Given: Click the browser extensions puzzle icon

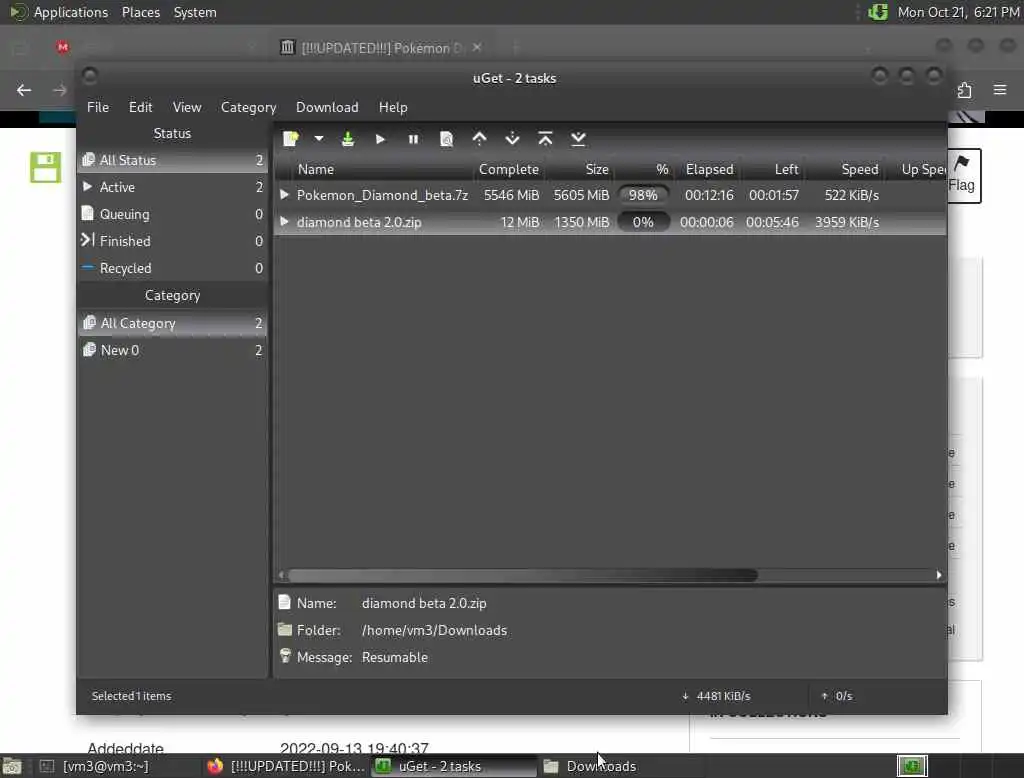Looking at the screenshot, I should tap(965, 89).
